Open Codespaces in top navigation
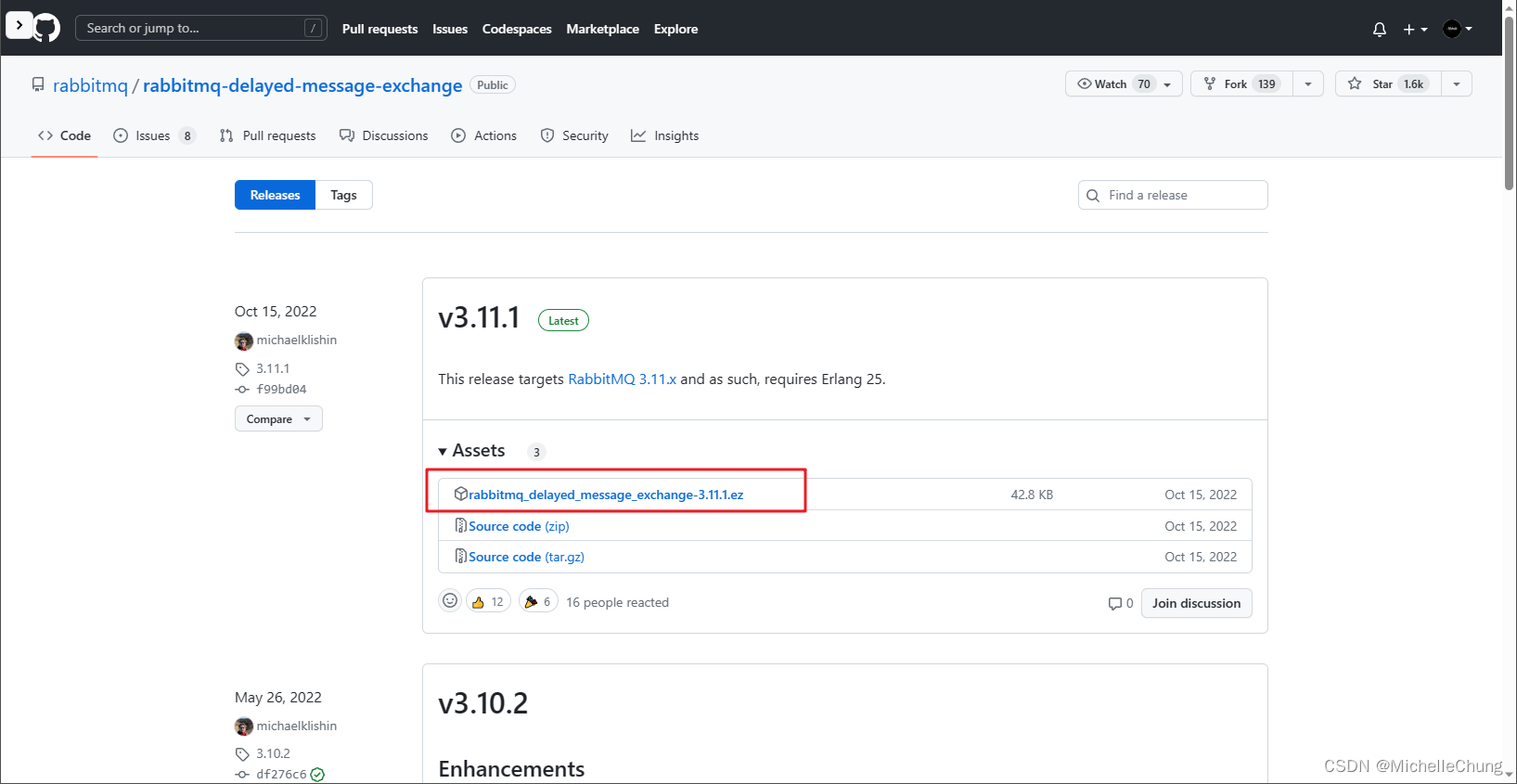1517x784 pixels. coord(517,29)
